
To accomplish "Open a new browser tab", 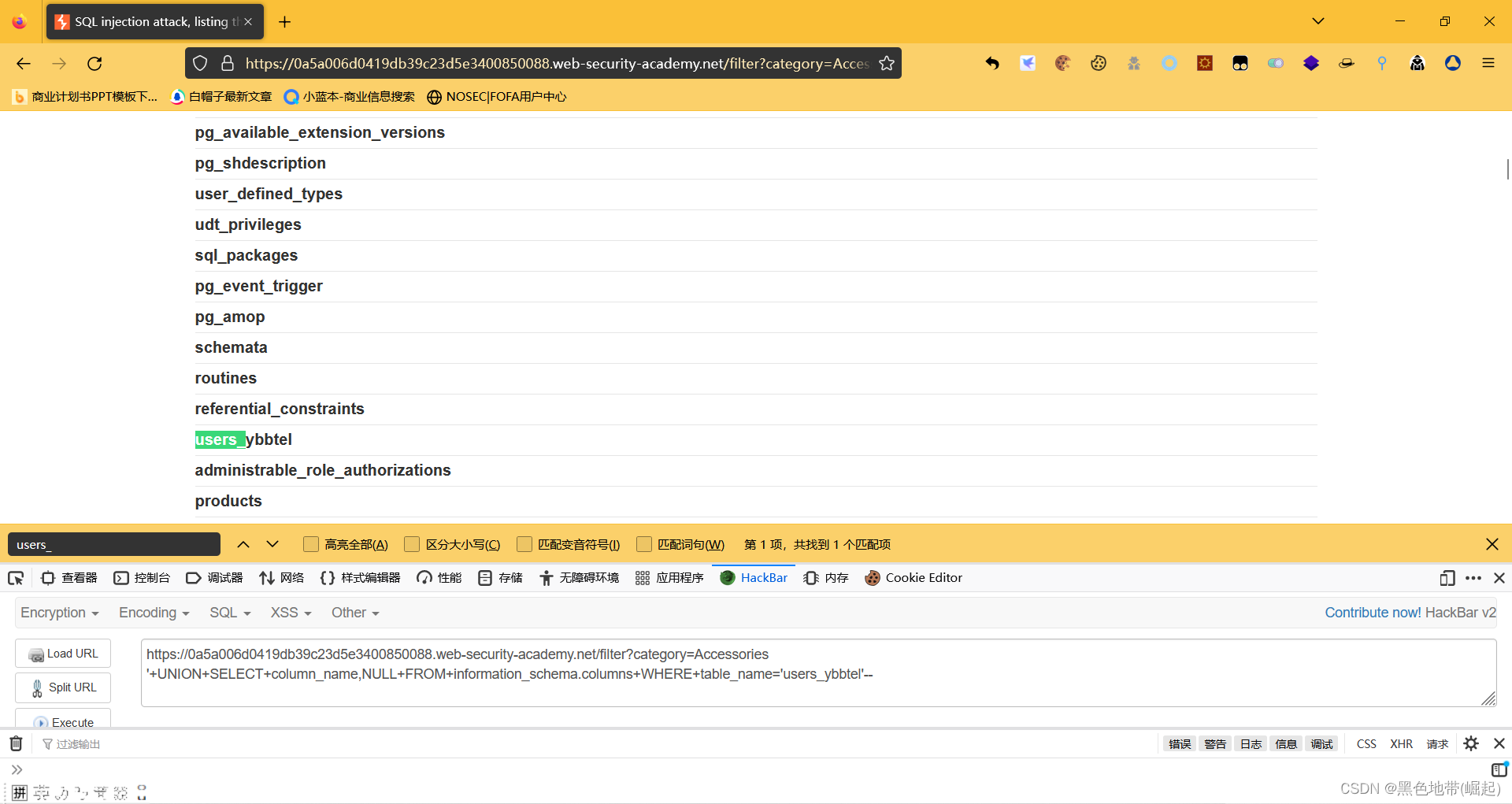I will [285, 22].
